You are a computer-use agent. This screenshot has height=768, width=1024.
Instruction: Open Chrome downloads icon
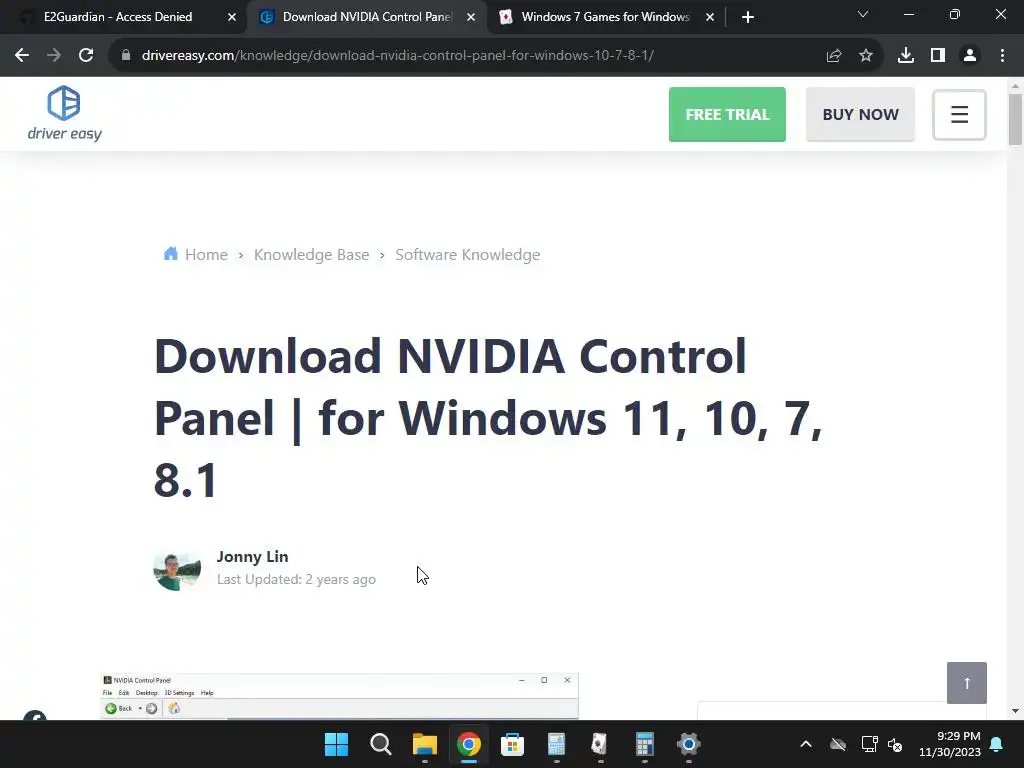(x=906, y=56)
